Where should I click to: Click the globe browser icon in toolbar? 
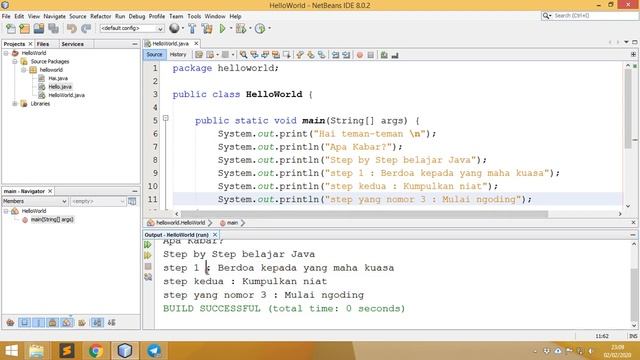(174, 28)
